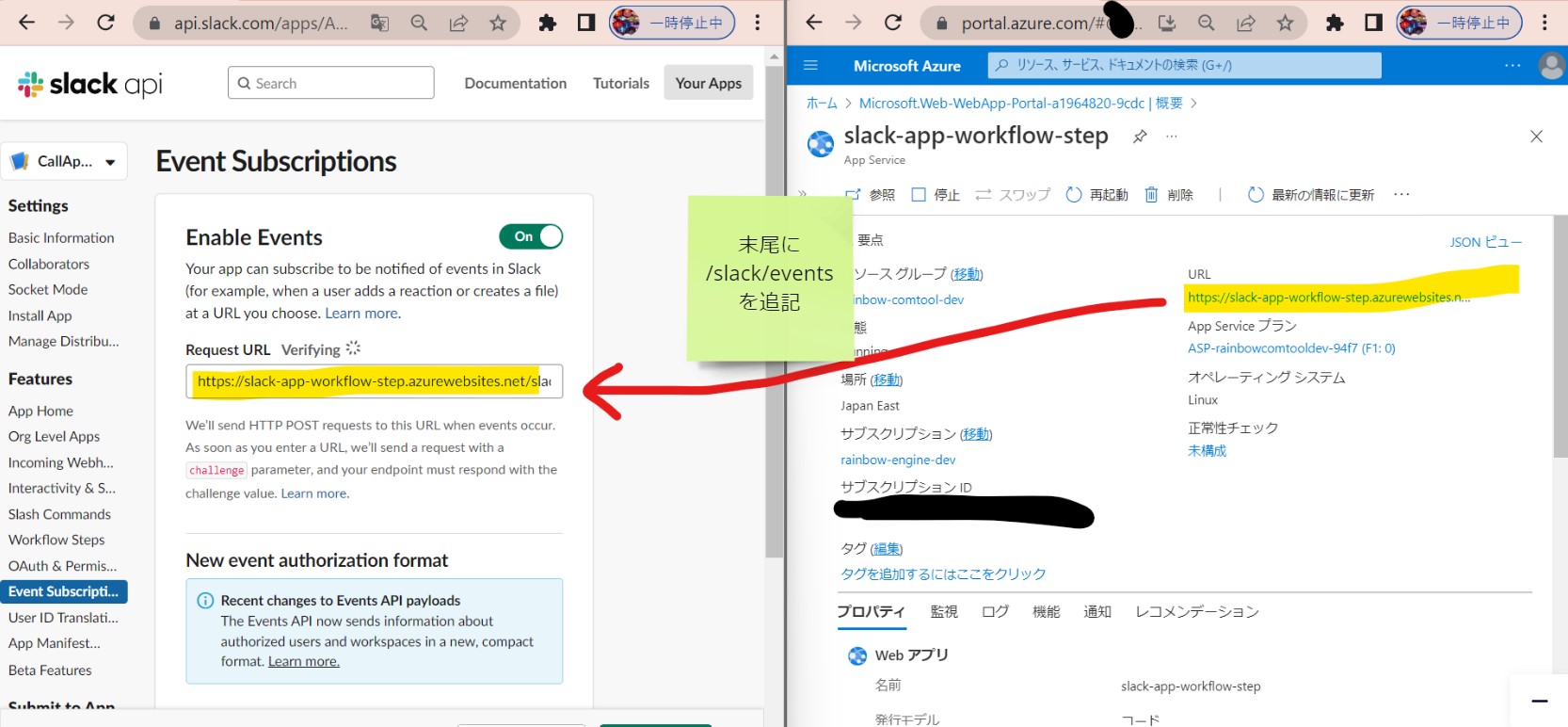Switch to プロパティ tab in Azure

[x=871, y=612]
